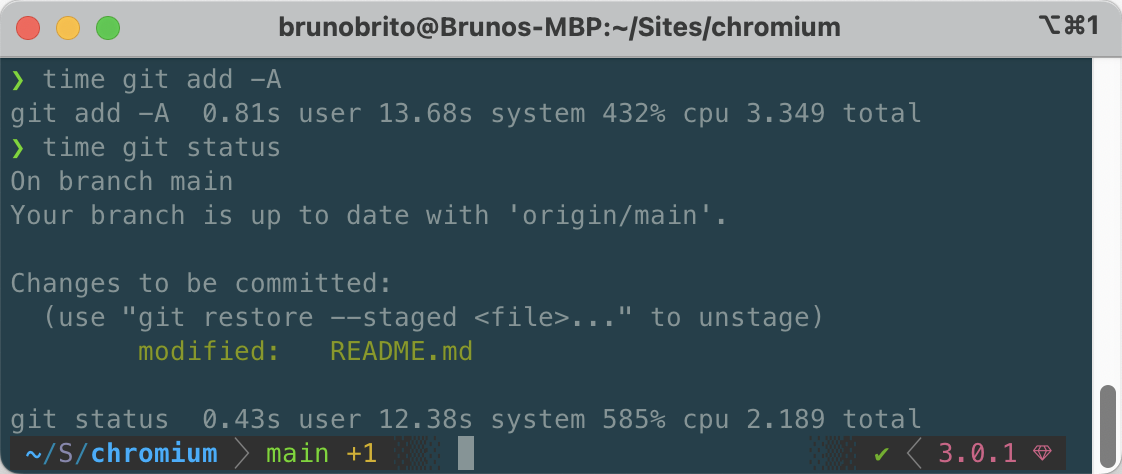1122x474 pixels.
Task: Click the green checkmark status icon
Action: click(x=881, y=454)
